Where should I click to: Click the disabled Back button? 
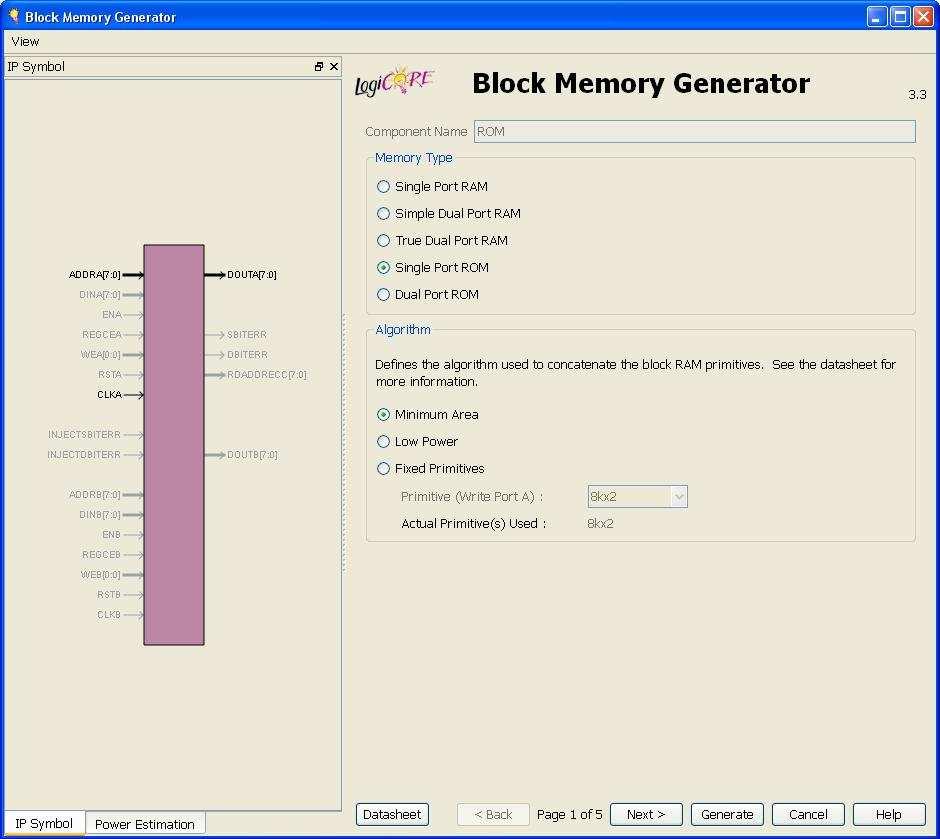(493, 814)
